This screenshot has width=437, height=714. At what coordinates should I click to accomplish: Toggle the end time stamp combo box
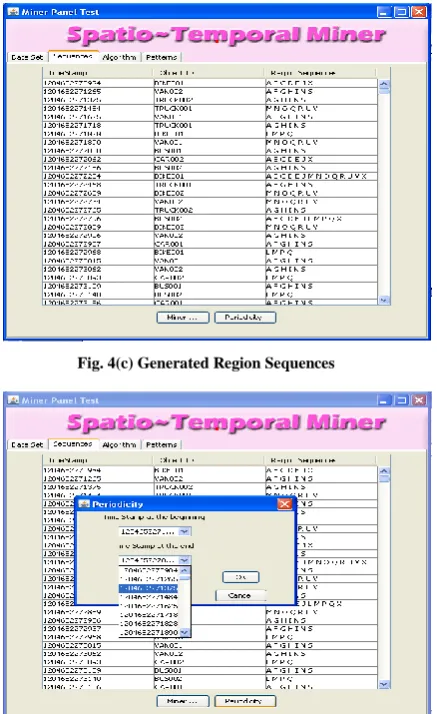pyautogui.click(x=155, y=560)
